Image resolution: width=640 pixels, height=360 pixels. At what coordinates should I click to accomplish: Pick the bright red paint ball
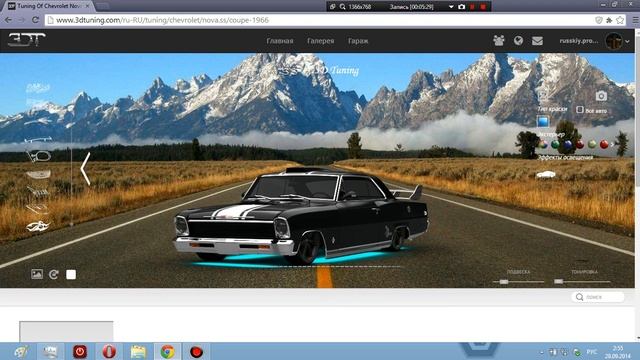(604, 144)
